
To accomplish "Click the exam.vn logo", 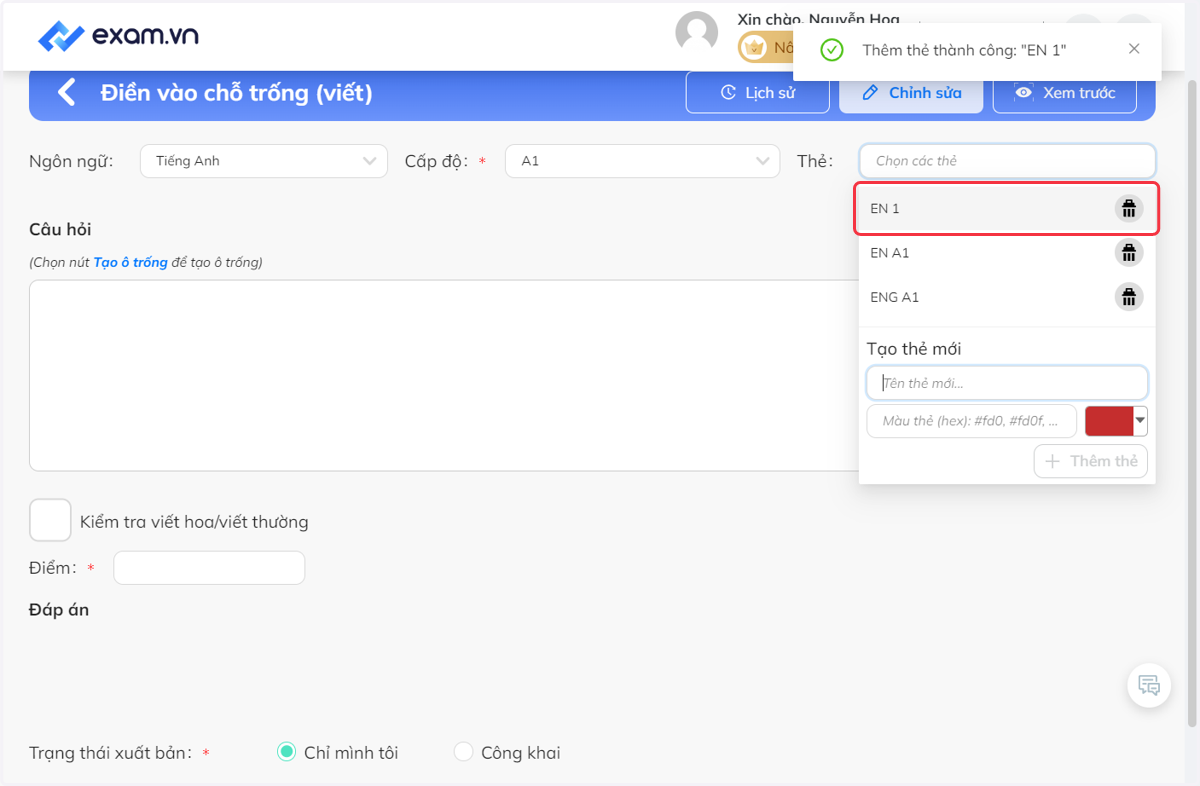I will point(118,36).
